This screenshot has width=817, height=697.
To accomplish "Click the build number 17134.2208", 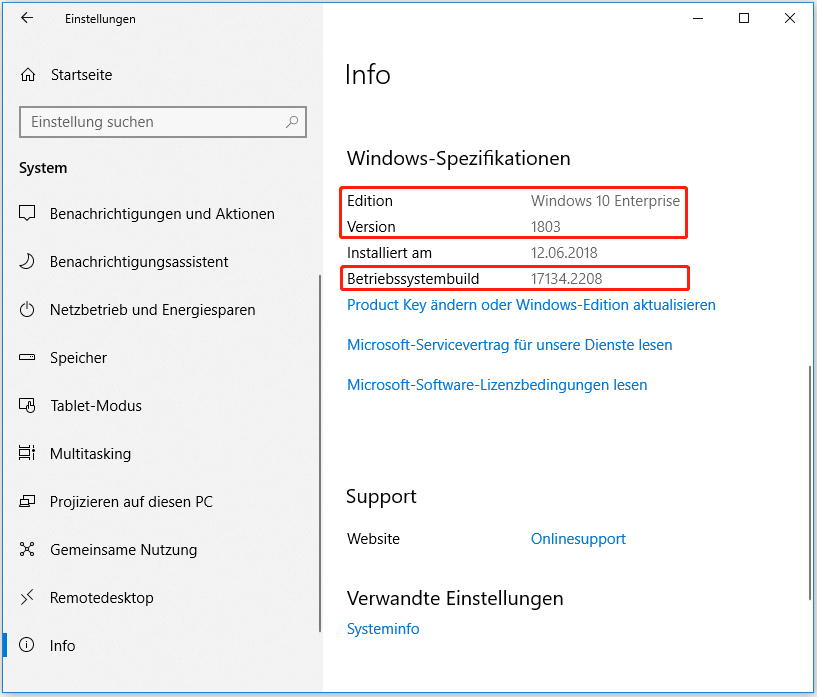I will point(566,279).
